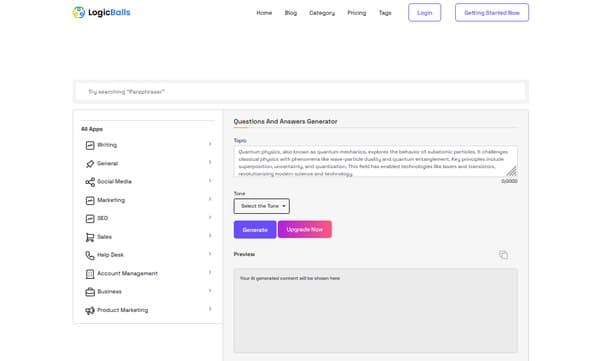Image resolution: width=600 pixels, height=361 pixels.
Task: Click the Help Desk phone icon
Action: (90, 255)
